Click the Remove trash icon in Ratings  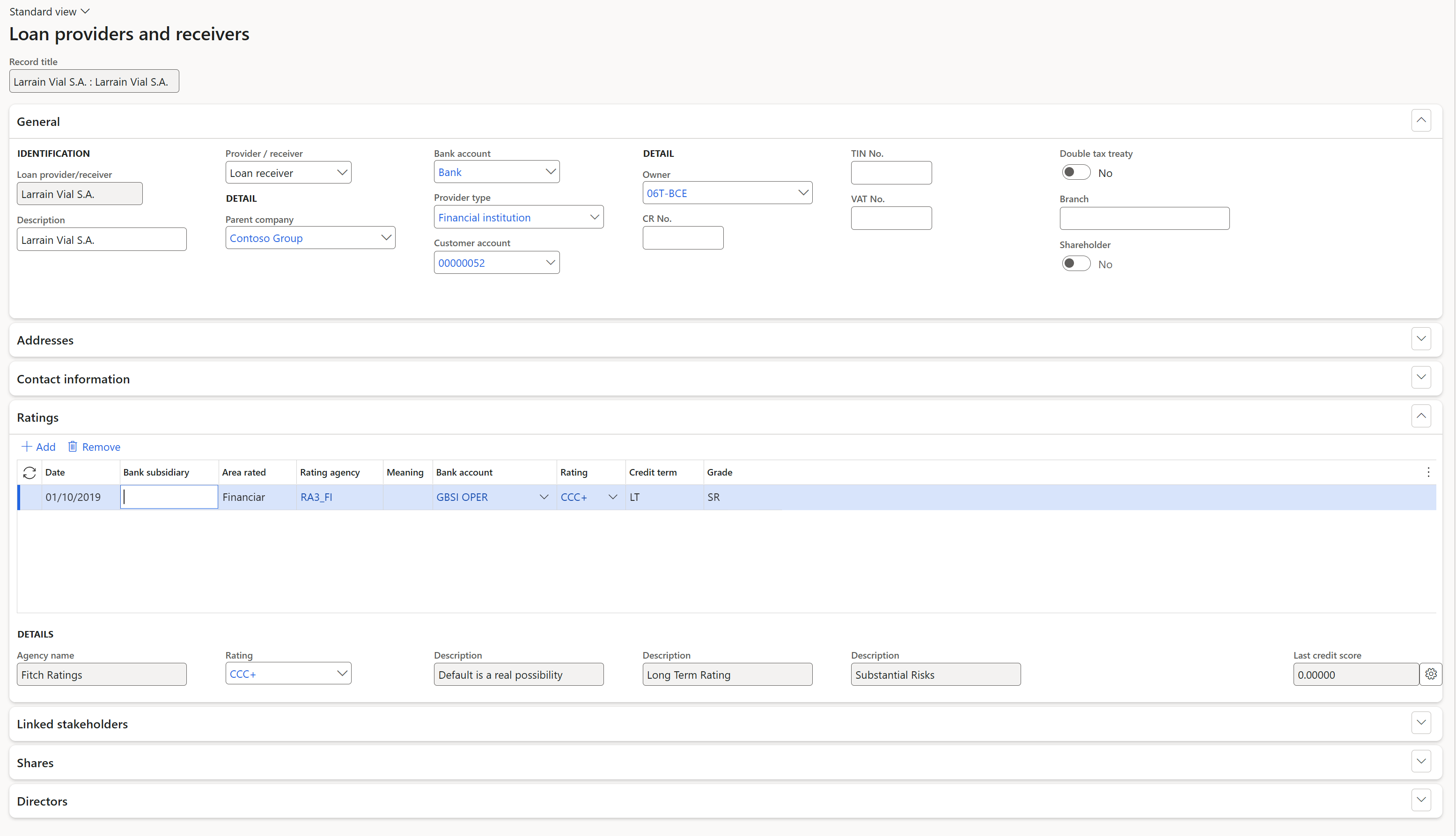(x=73, y=446)
